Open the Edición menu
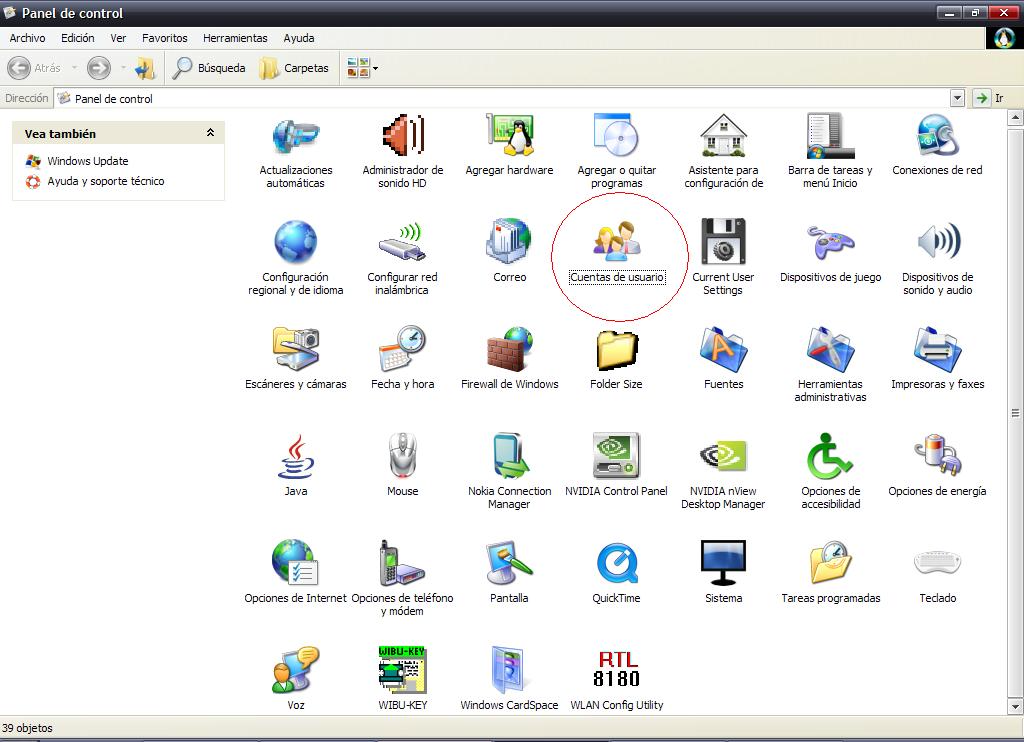 pyautogui.click(x=78, y=38)
